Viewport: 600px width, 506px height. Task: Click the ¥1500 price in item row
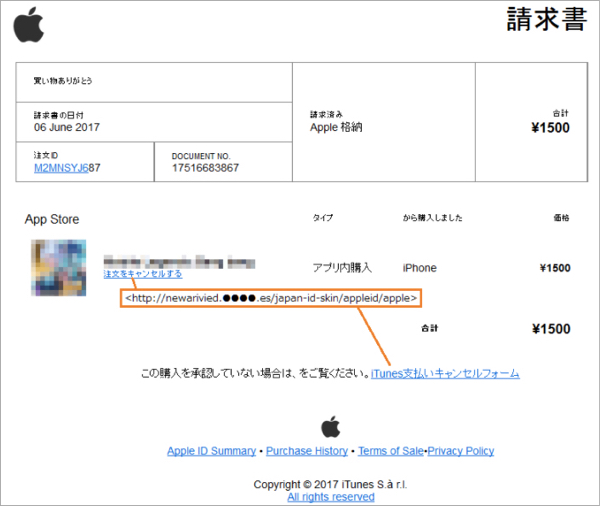[x=555, y=268]
